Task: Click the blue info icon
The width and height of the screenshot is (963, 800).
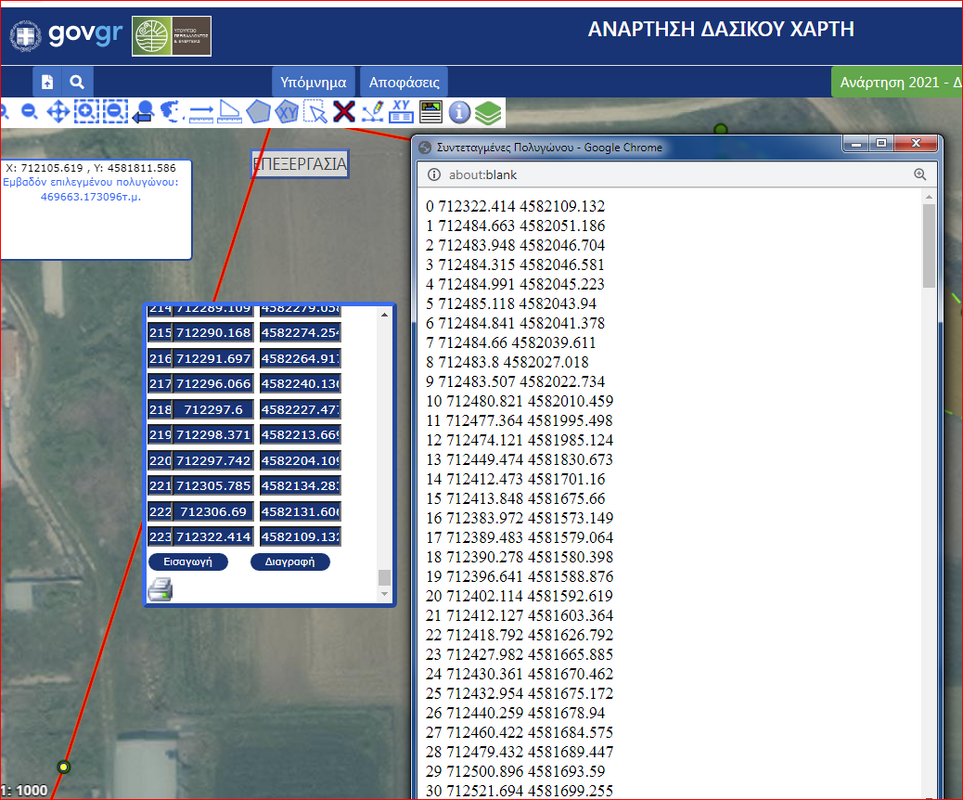Action: click(x=459, y=112)
